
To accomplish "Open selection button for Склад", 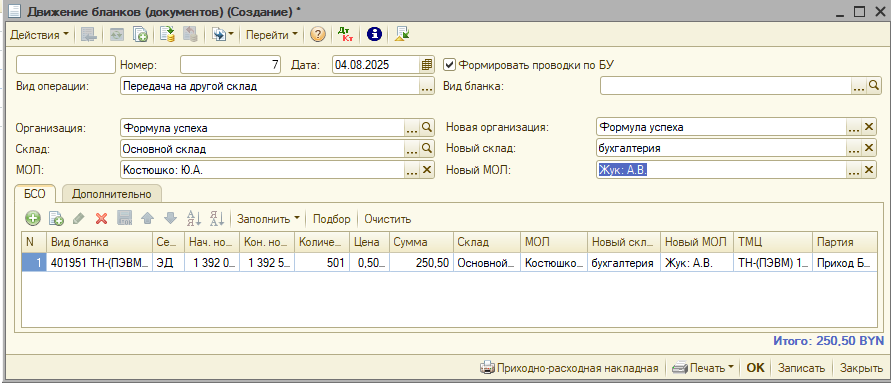I will tap(411, 149).
